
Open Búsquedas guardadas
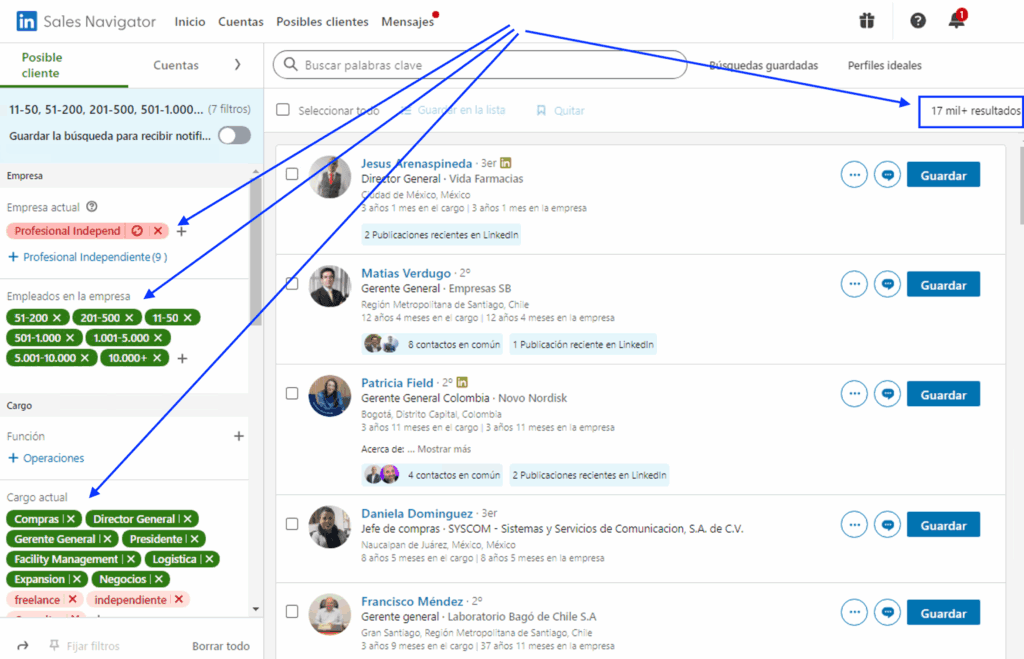(763, 65)
